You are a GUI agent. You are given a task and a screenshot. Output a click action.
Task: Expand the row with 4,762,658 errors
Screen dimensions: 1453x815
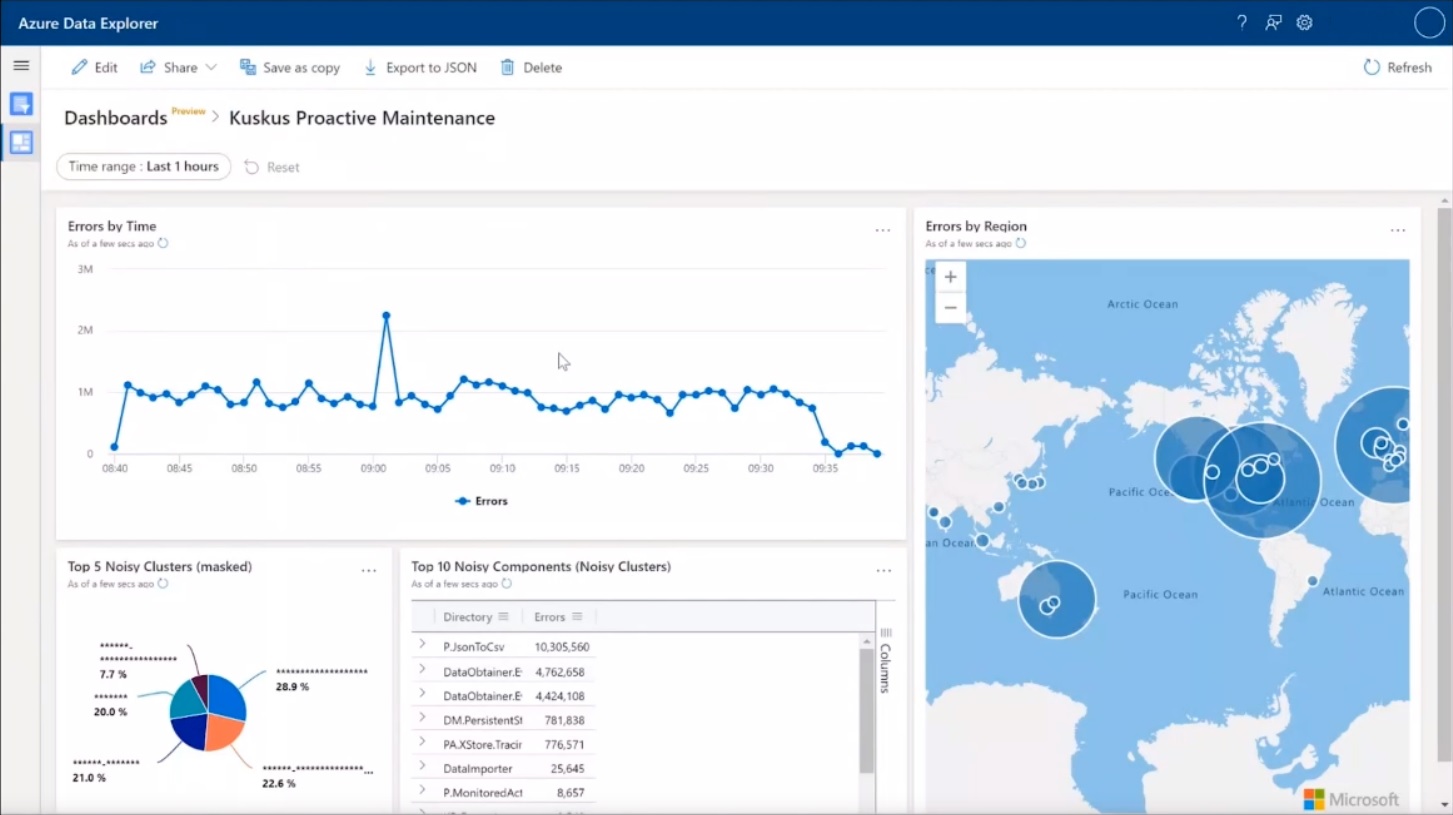422,670
